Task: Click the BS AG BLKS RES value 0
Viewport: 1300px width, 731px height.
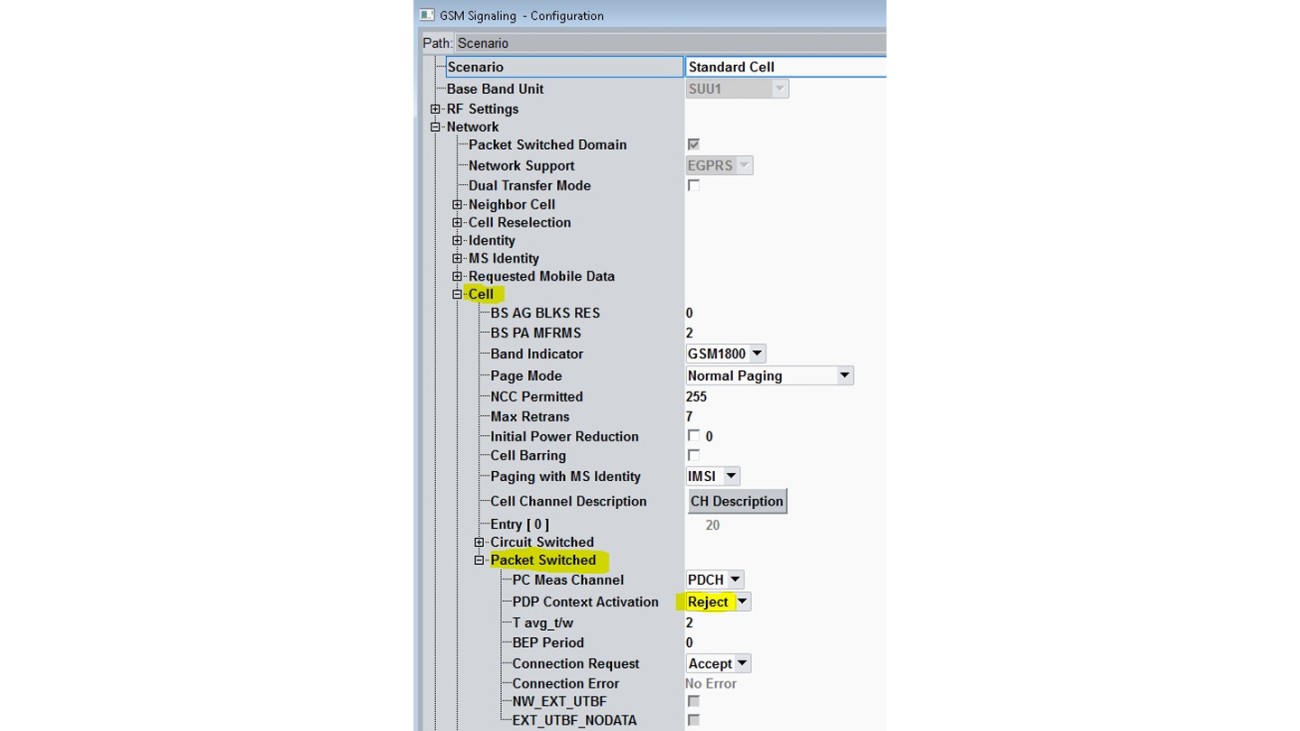Action: pyautogui.click(x=689, y=313)
